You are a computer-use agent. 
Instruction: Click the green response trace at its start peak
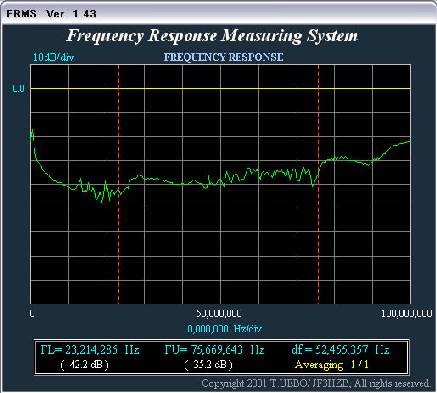32,134
